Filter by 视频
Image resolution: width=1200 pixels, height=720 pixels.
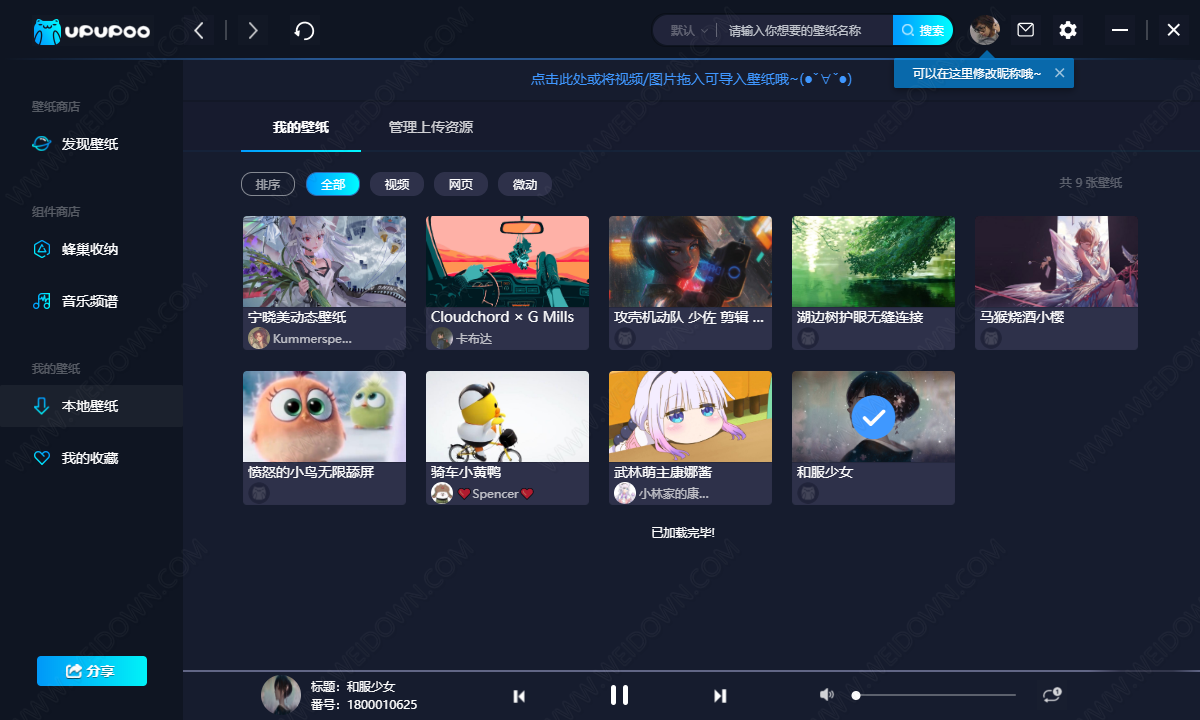pyautogui.click(x=397, y=184)
